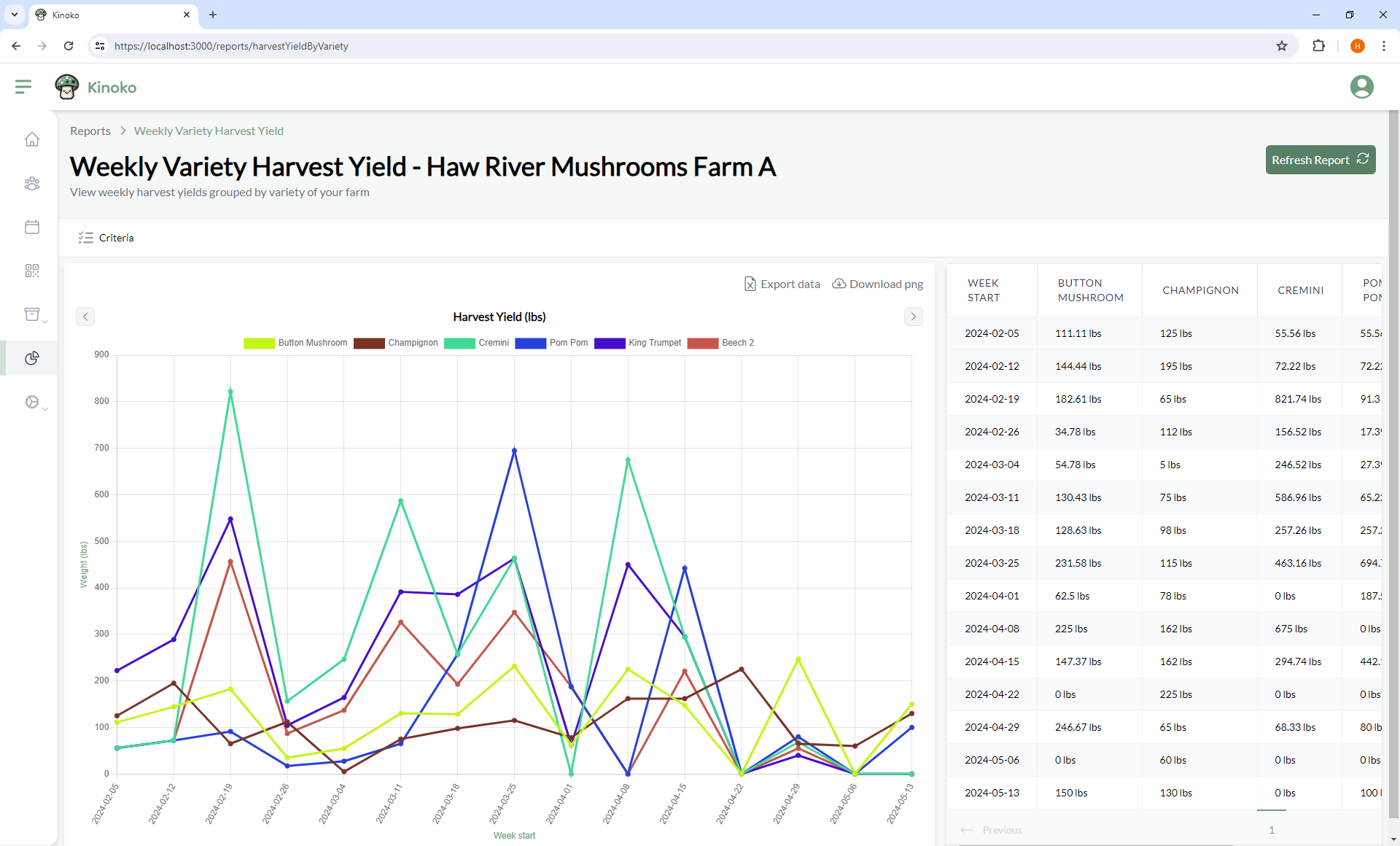Viewport: 1400px width, 846px height.
Task: Click the chart's next arrow button
Action: 913,317
